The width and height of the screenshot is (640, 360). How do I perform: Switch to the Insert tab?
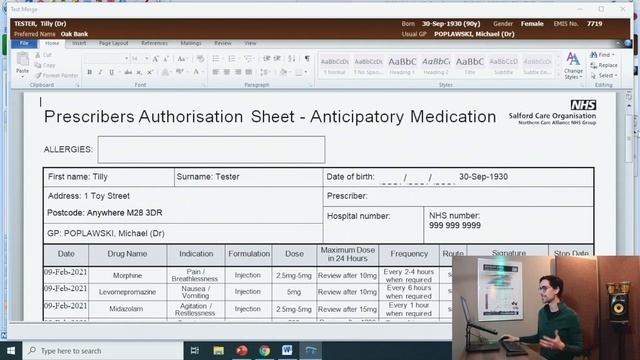[x=79, y=43]
